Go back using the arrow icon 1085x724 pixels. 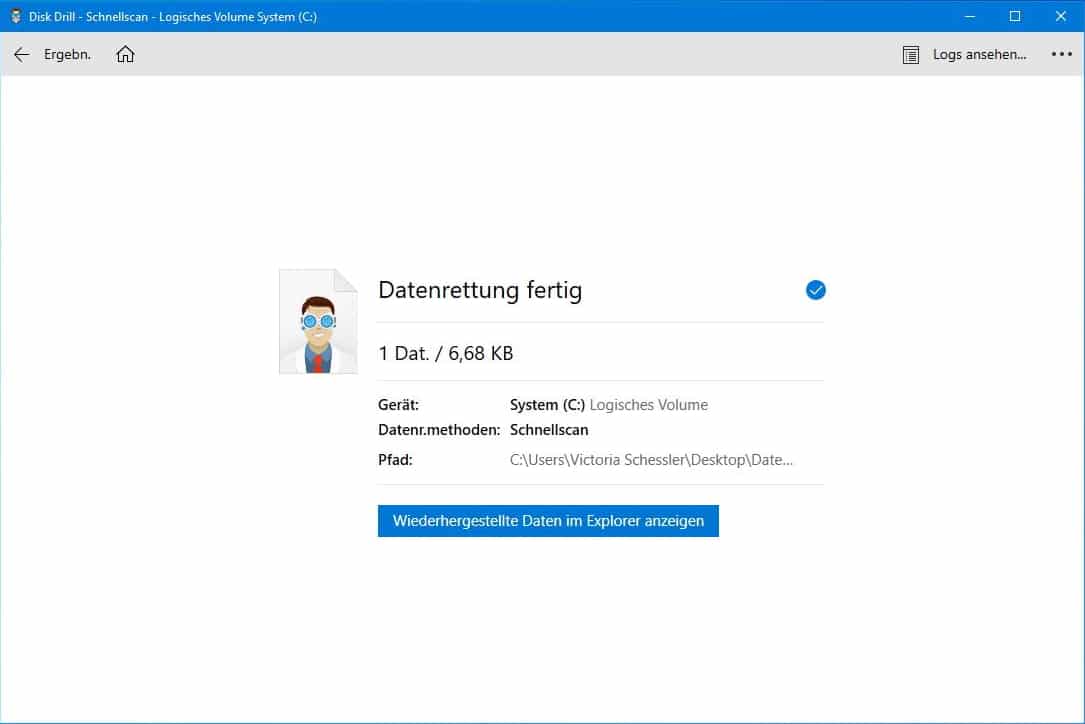tap(21, 55)
